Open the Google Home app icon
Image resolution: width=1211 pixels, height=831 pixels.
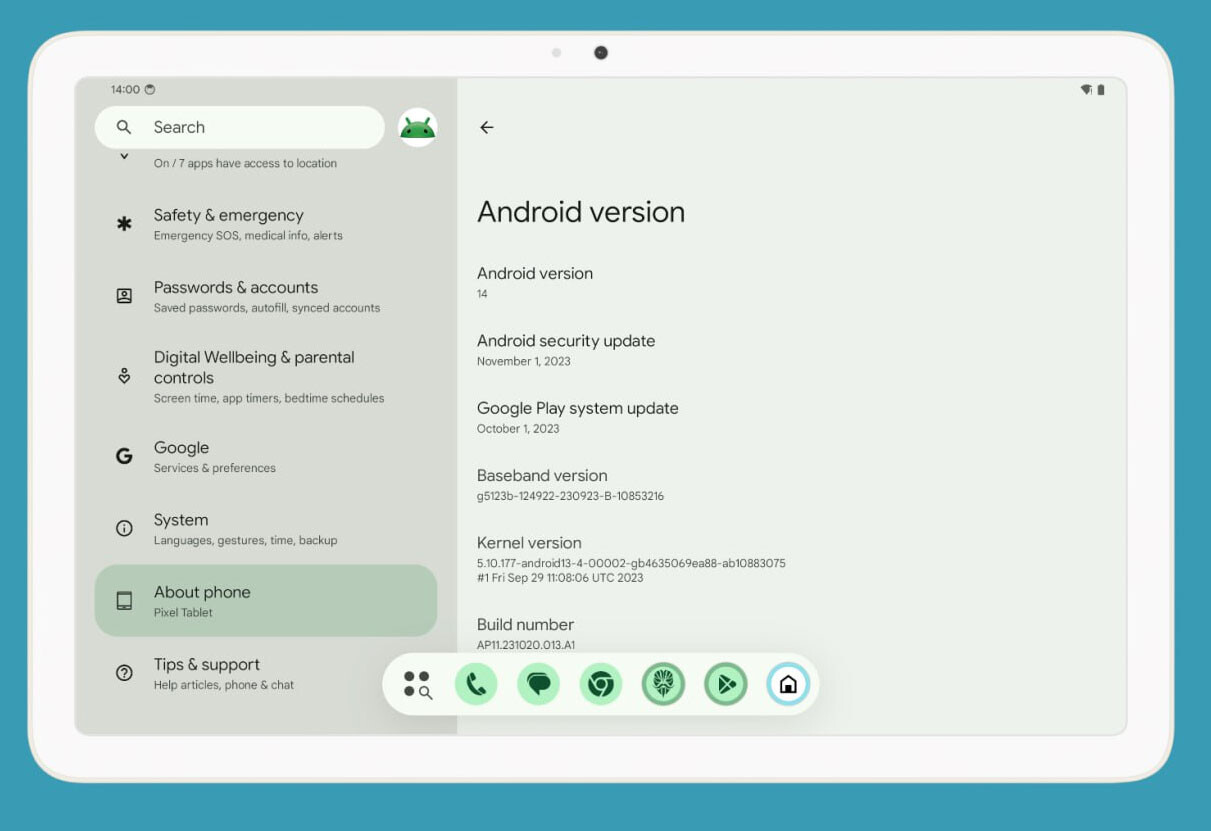pyautogui.click(x=663, y=683)
